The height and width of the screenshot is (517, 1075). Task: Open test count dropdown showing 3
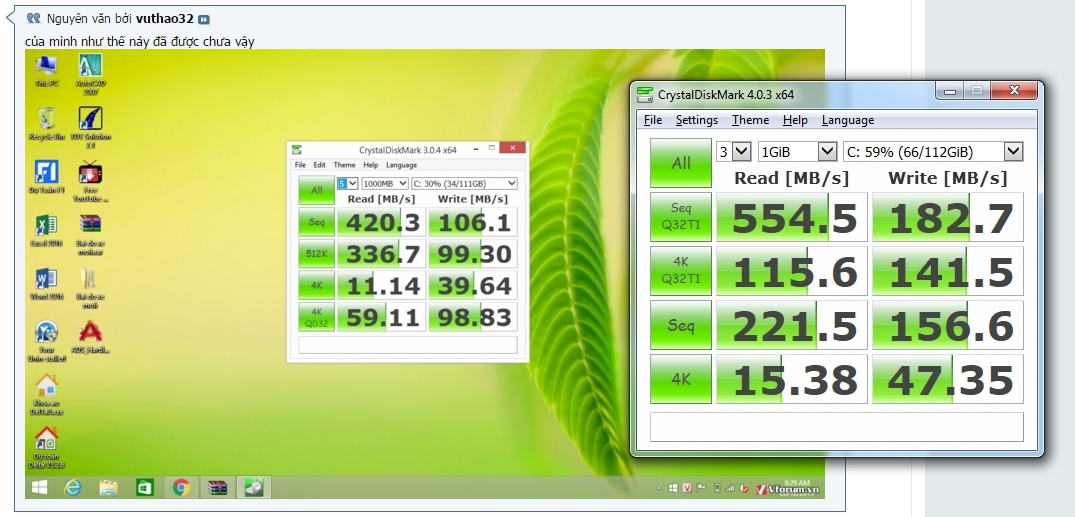[x=734, y=151]
